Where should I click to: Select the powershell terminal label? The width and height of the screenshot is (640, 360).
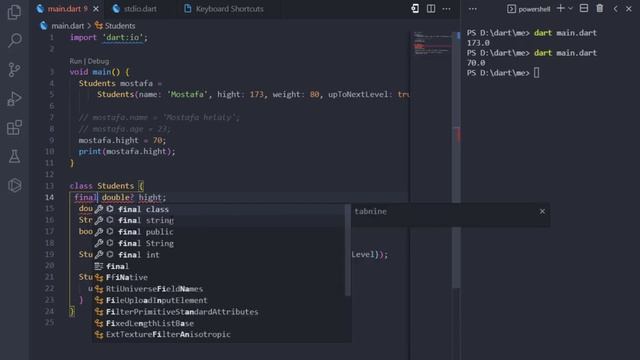click(529, 9)
